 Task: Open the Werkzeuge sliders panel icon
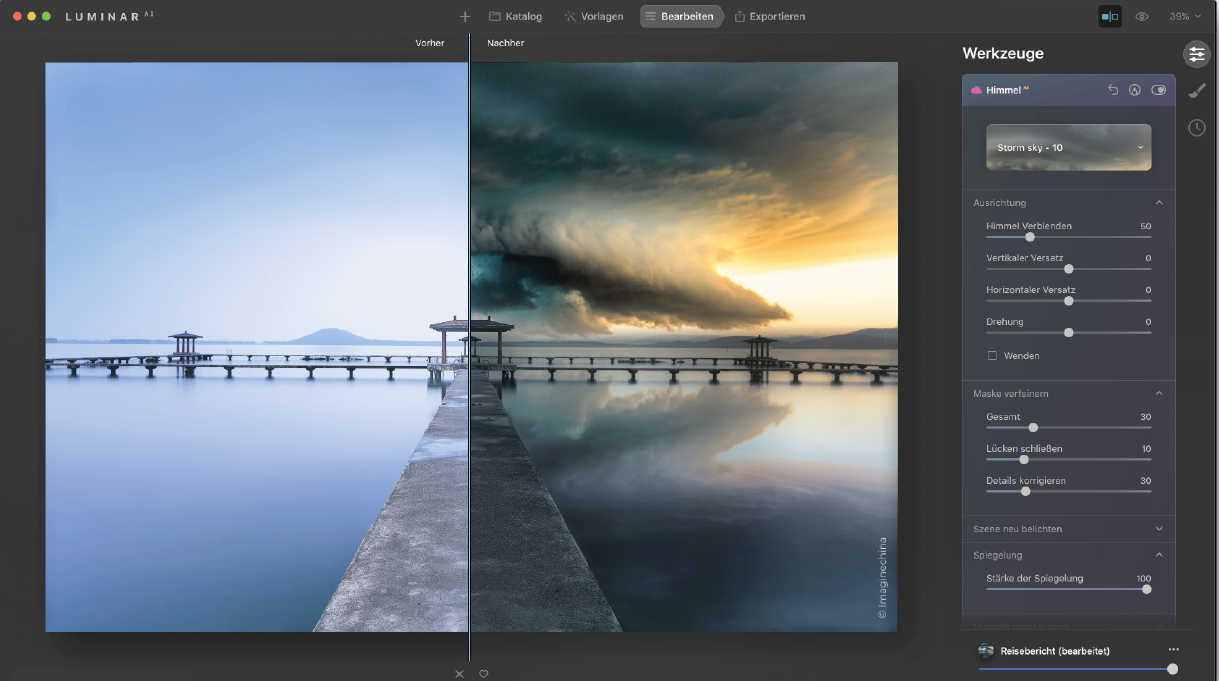coord(1196,54)
